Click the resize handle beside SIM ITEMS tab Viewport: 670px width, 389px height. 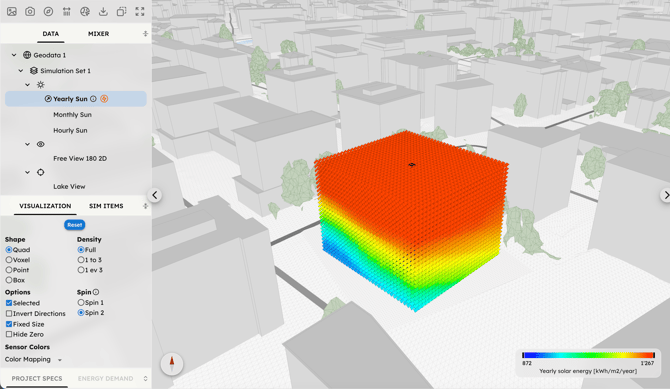pos(145,206)
